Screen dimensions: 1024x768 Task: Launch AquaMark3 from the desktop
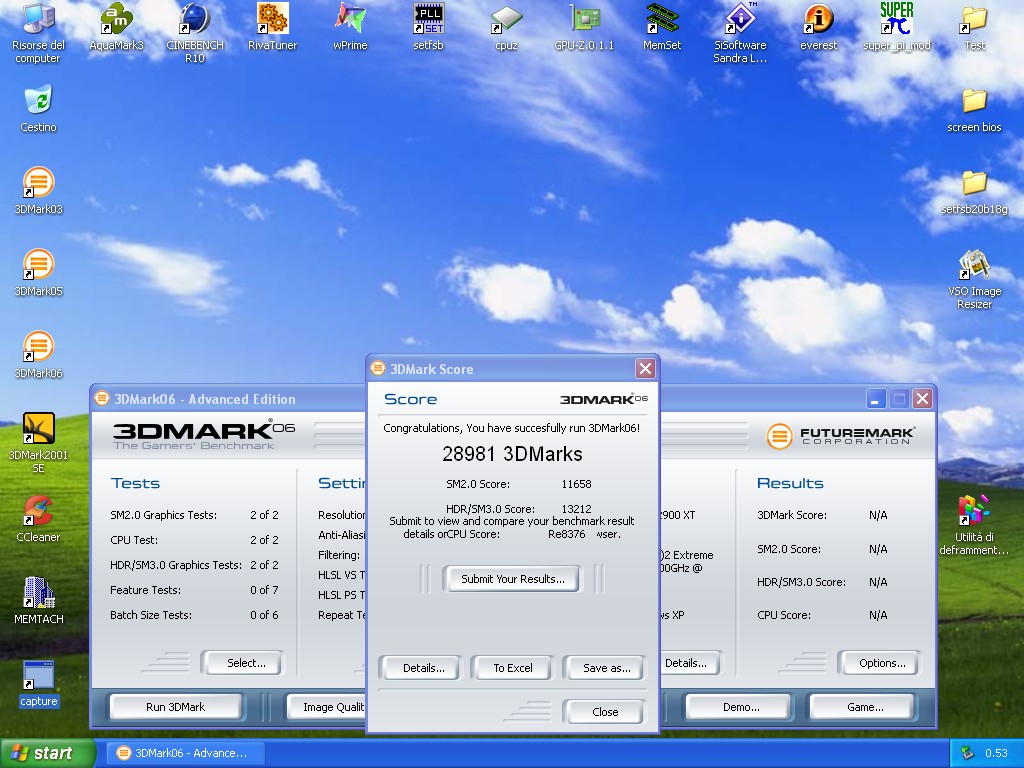pos(116,27)
